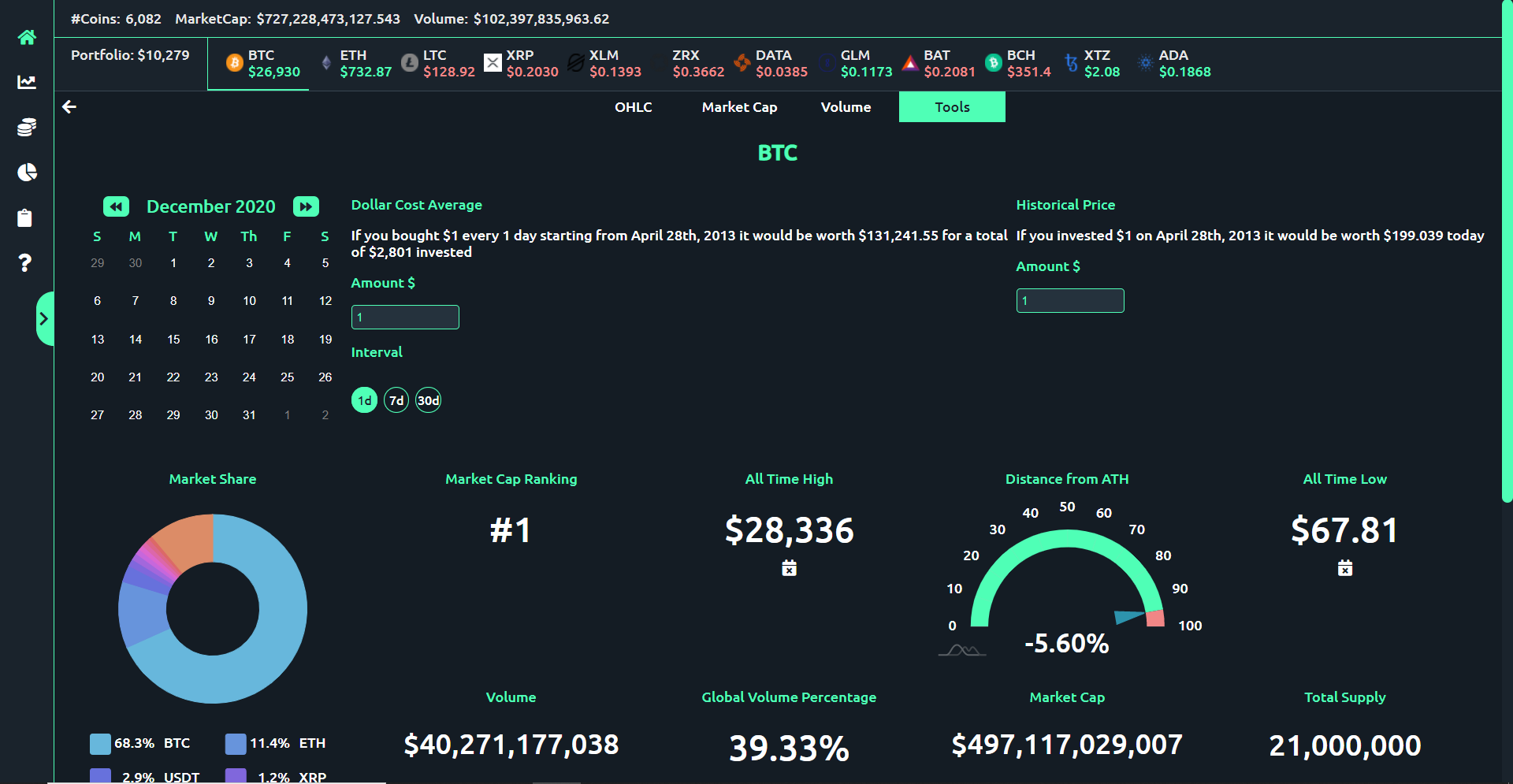Toggle the ETH legend color swatch

click(236, 743)
